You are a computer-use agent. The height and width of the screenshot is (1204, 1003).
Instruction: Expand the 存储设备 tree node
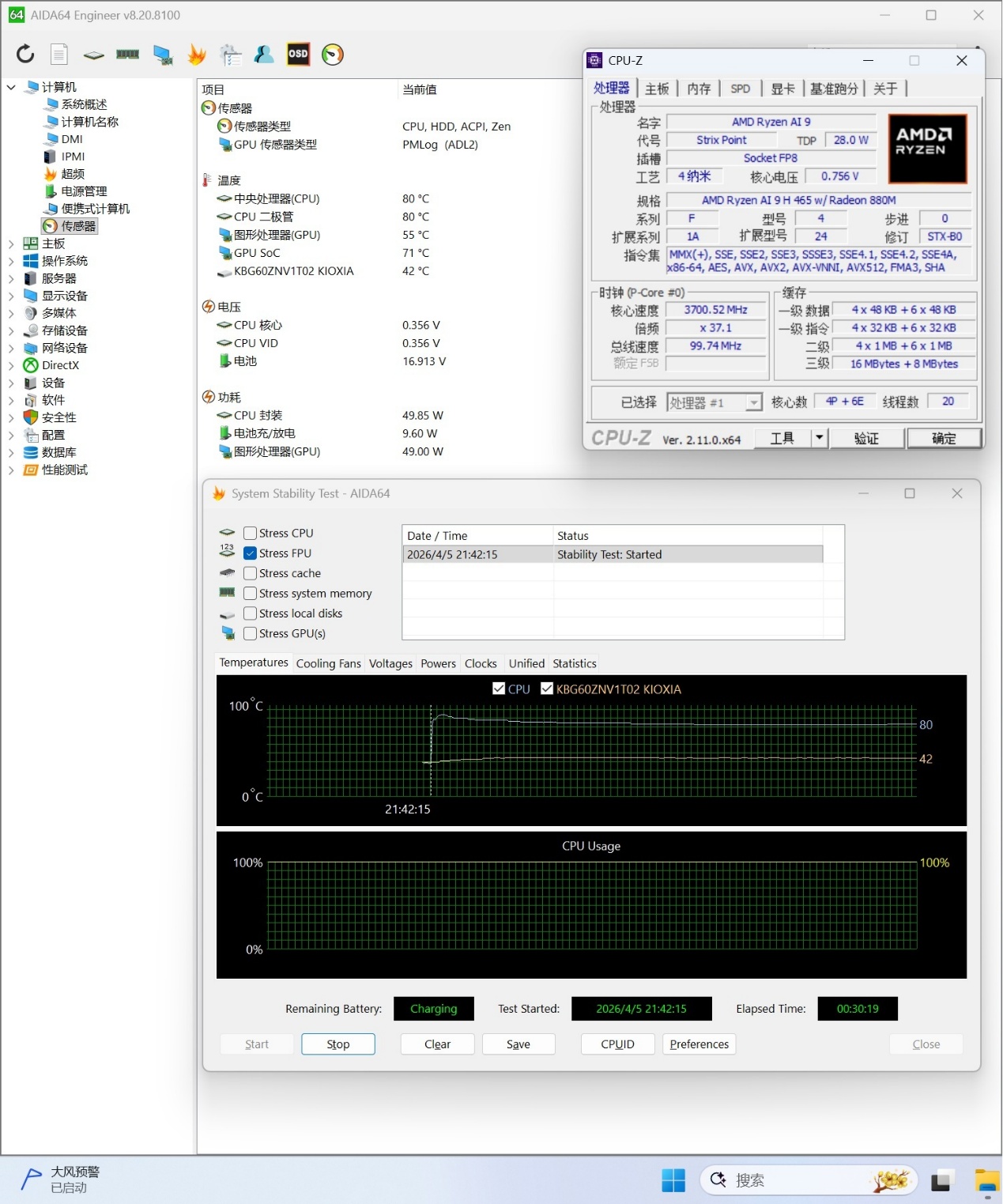11,330
